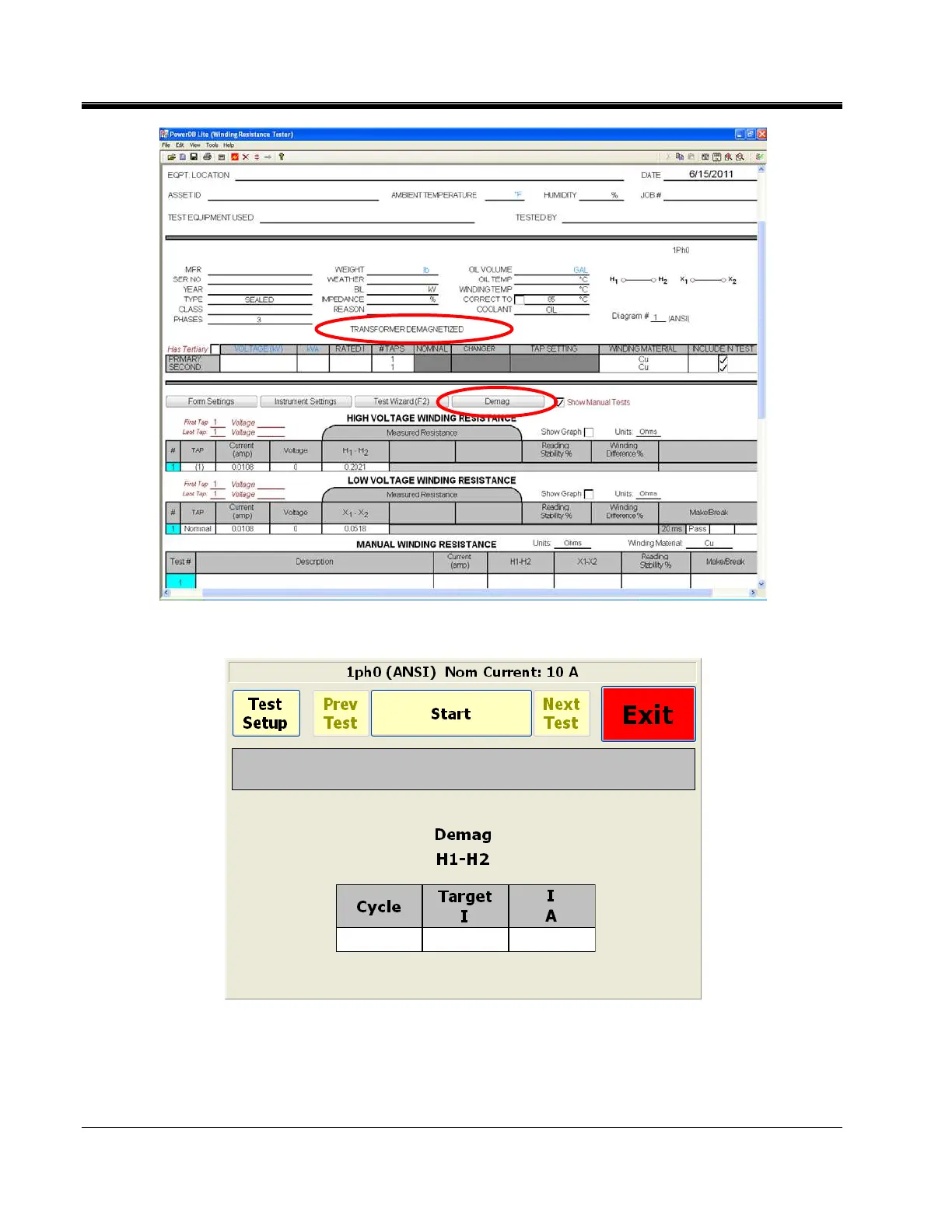
Task: Click the Open folder toolbar icon
Action: (x=171, y=157)
